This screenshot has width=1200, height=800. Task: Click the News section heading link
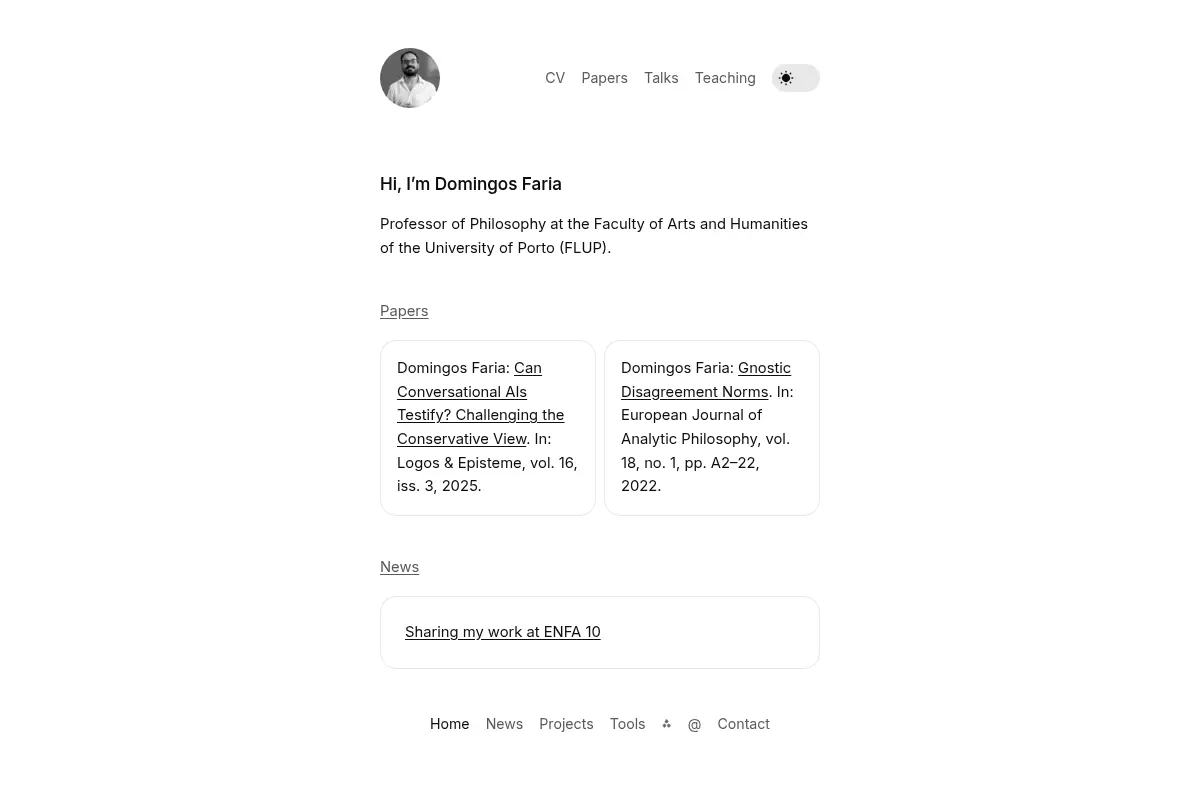click(399, 567)
